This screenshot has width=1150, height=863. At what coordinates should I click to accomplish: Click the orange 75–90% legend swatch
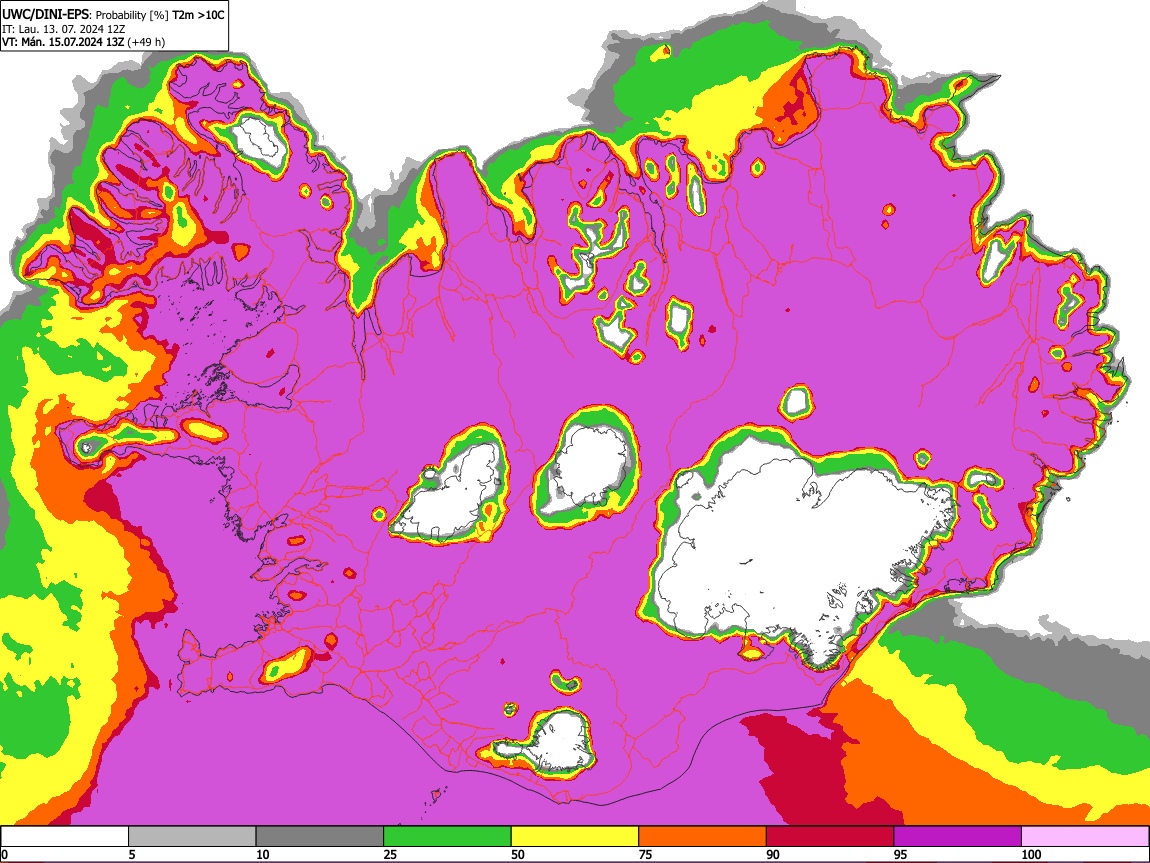[x=703, y=837]
